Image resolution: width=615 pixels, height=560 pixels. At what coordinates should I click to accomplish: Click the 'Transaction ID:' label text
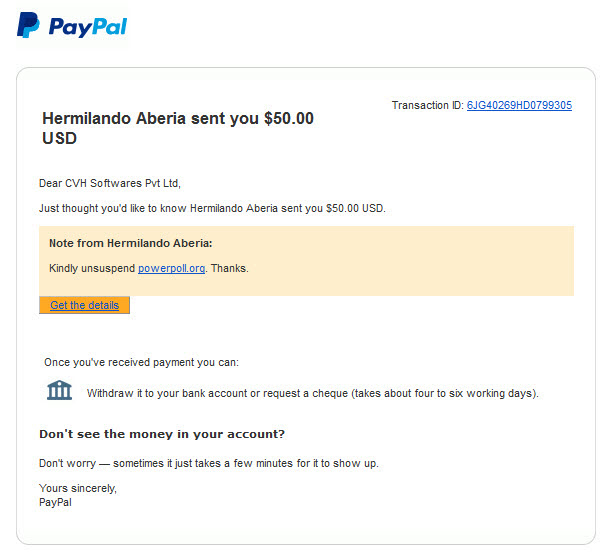coord(428,105)
